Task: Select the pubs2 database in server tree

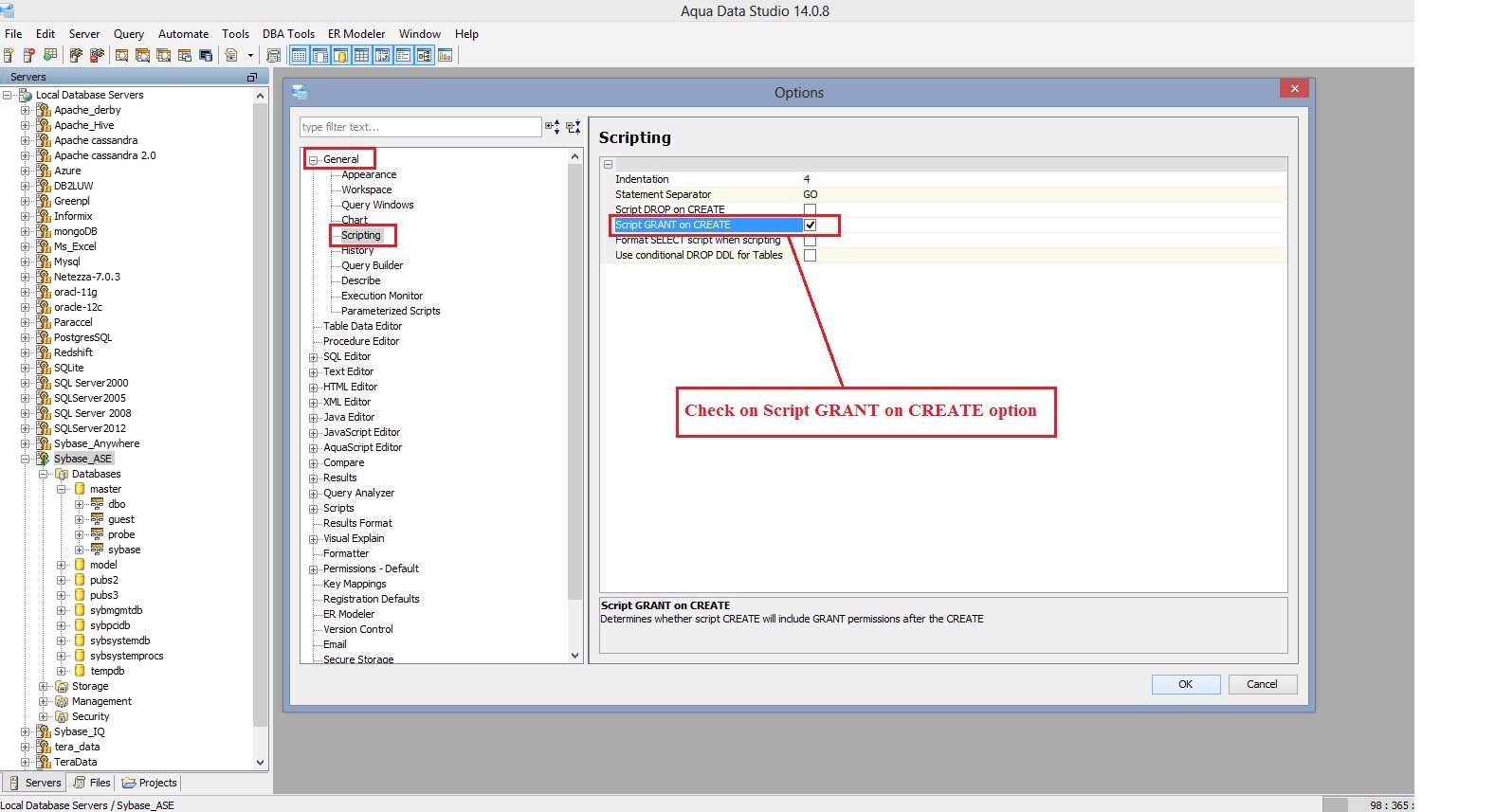Action: click(x=104, y=580)
